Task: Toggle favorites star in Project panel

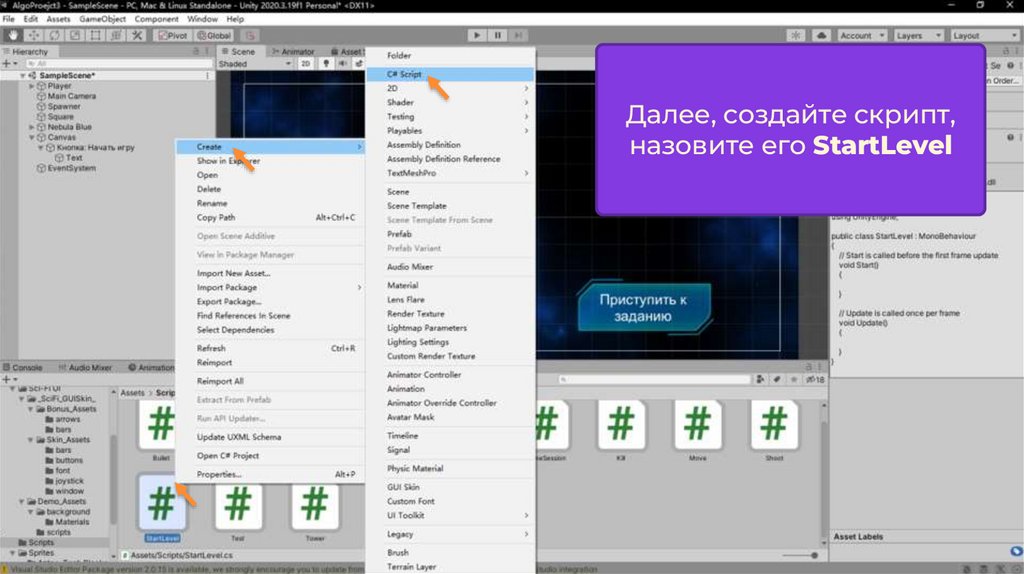Action: 793,379
